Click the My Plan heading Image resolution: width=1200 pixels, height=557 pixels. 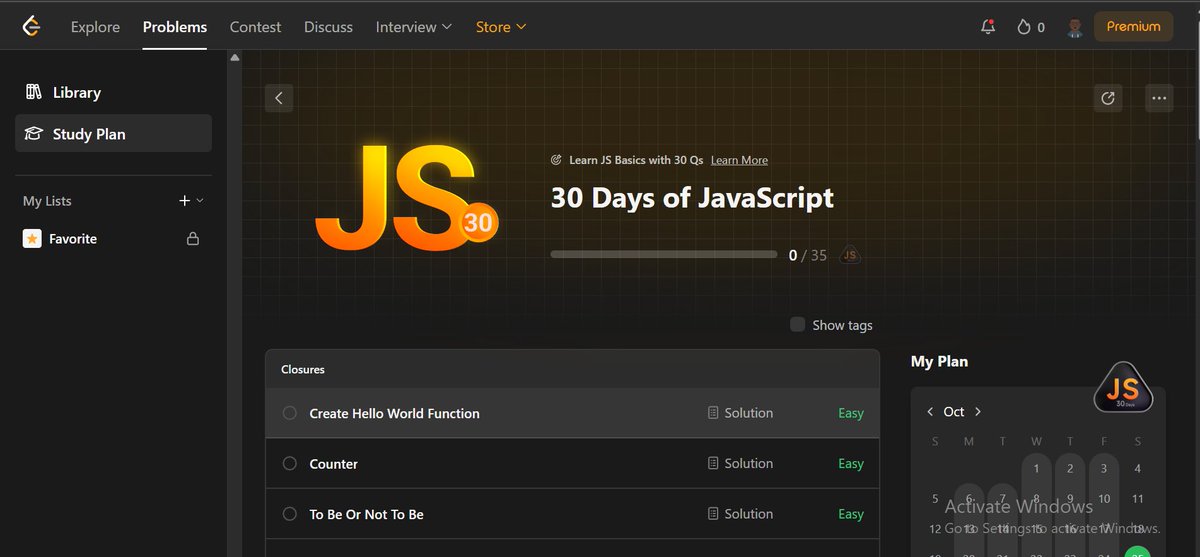939,361
